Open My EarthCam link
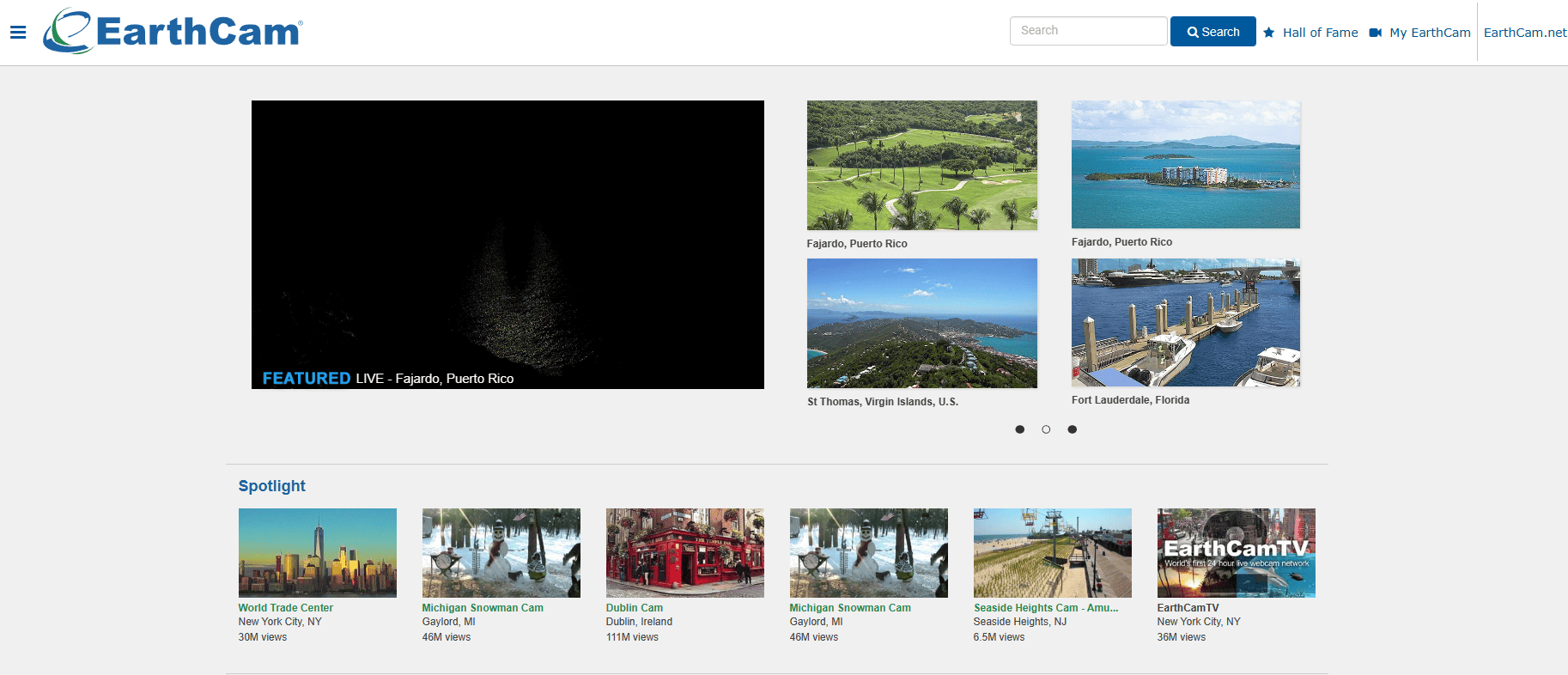This screenshot has height=675, width=1568. click(x=1430, y=33)
